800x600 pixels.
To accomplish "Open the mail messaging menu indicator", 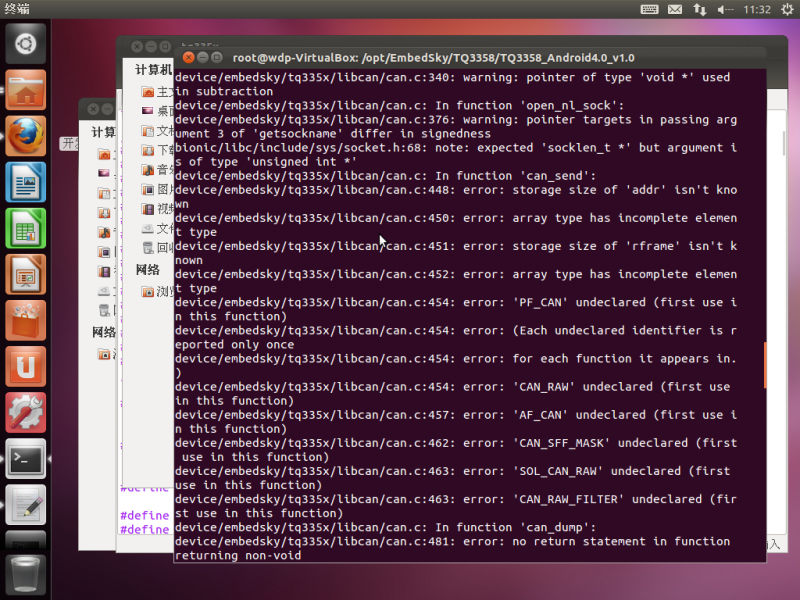I will (675, 9).
